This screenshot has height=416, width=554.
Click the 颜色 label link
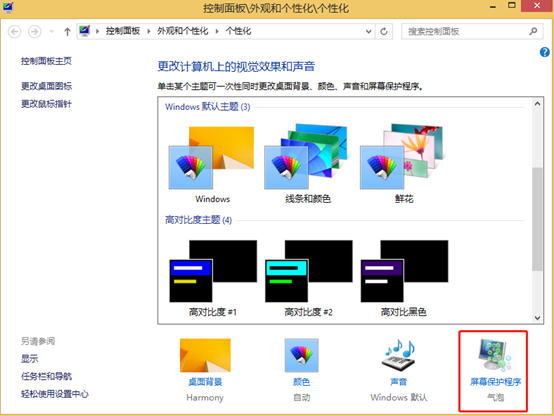(301, 382)
